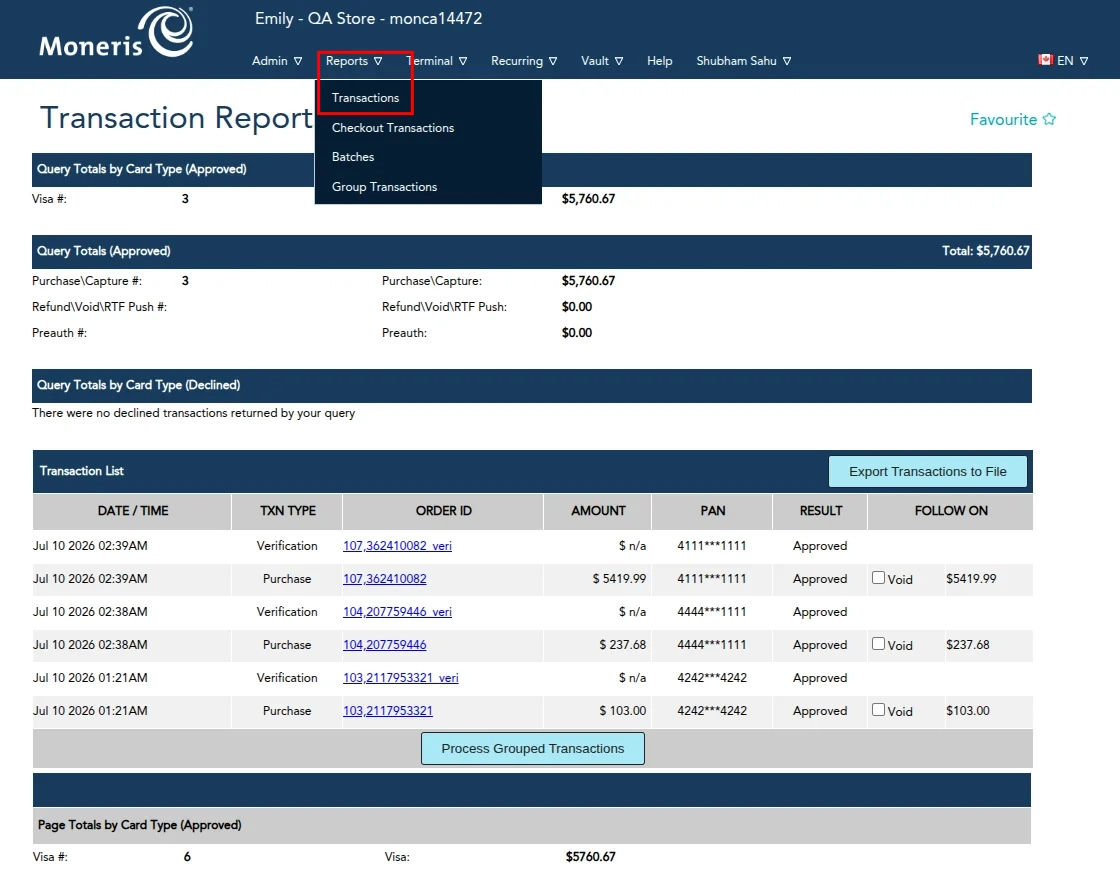This screenshot has width=1120, height=880.
Task: Expand the Vault menu
Action: click(602, 61)
